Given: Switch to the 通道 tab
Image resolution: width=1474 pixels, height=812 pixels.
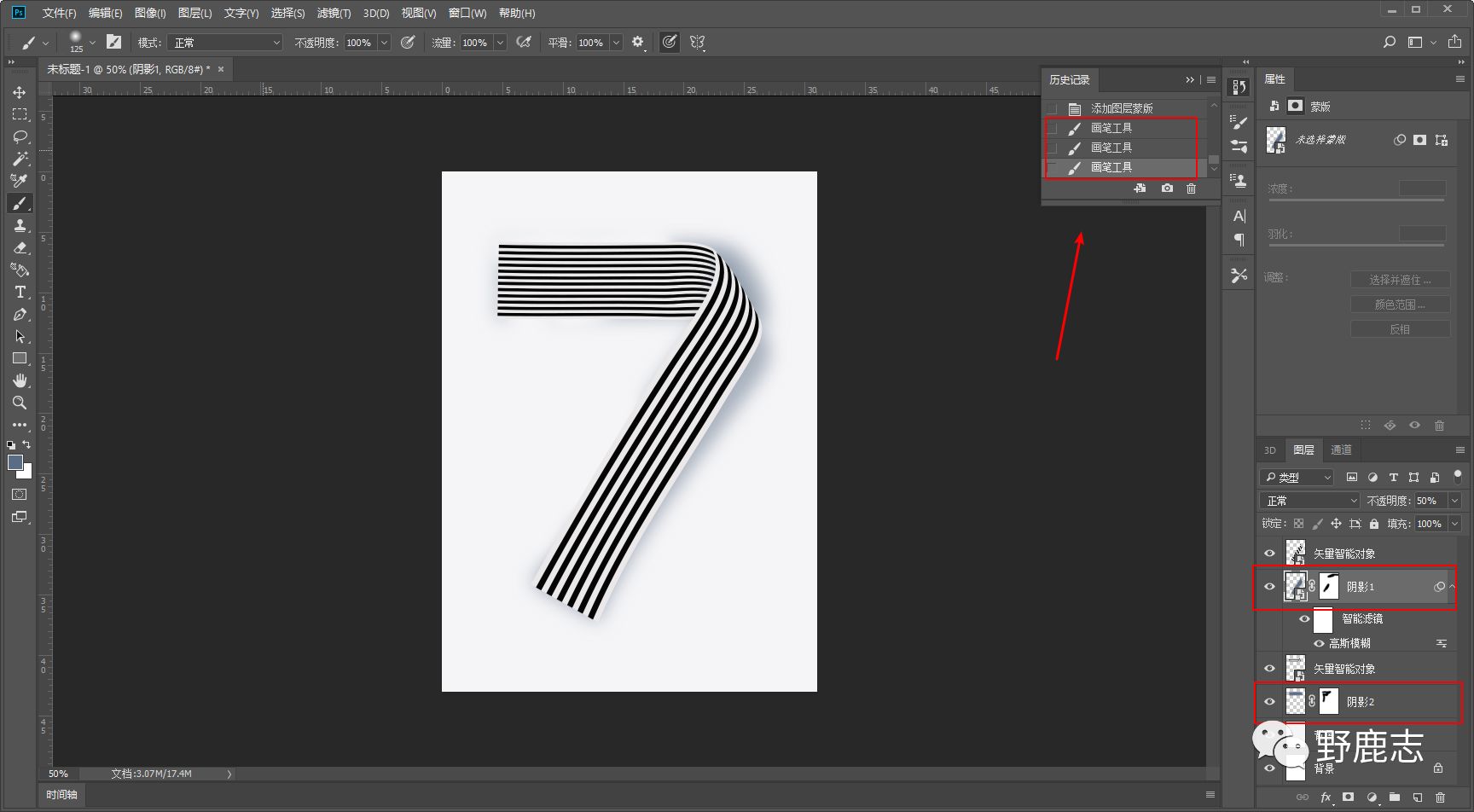Looking at the screenshot, I should [1341, 450].
